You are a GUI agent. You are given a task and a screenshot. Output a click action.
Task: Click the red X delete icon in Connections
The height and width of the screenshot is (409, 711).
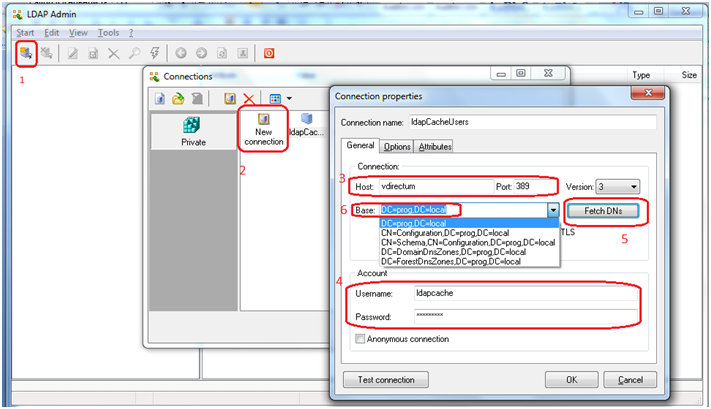click(249, 98)
